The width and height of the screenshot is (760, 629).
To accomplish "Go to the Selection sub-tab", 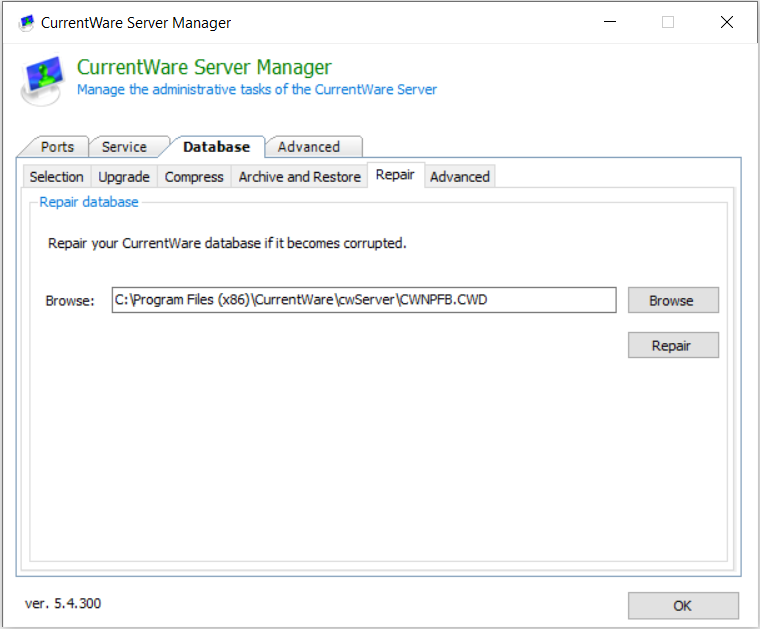I will click(57, 177).
